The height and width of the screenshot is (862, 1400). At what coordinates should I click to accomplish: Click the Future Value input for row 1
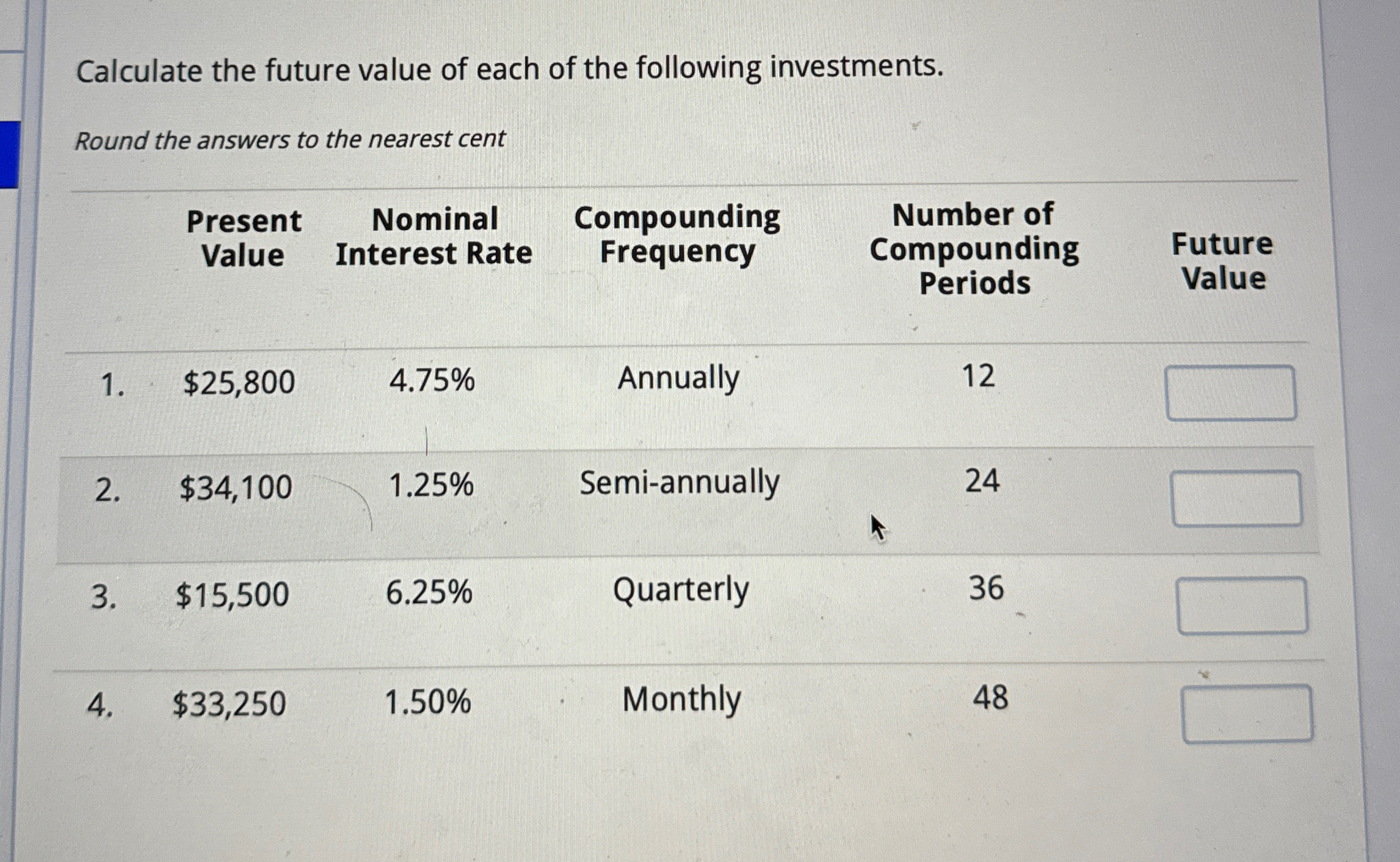(x=1230, y=393)
